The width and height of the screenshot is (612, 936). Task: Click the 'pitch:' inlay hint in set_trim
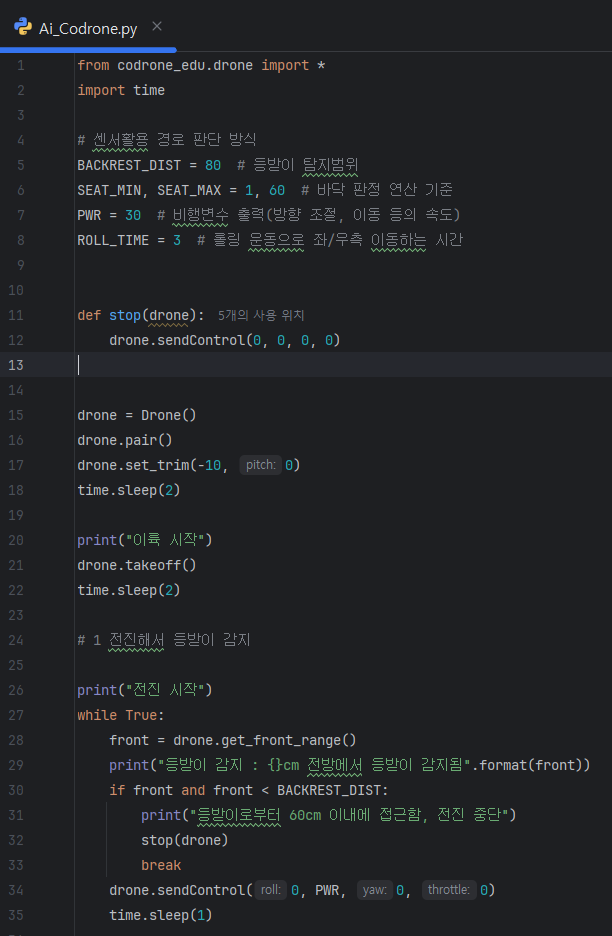tap(261, 465)
